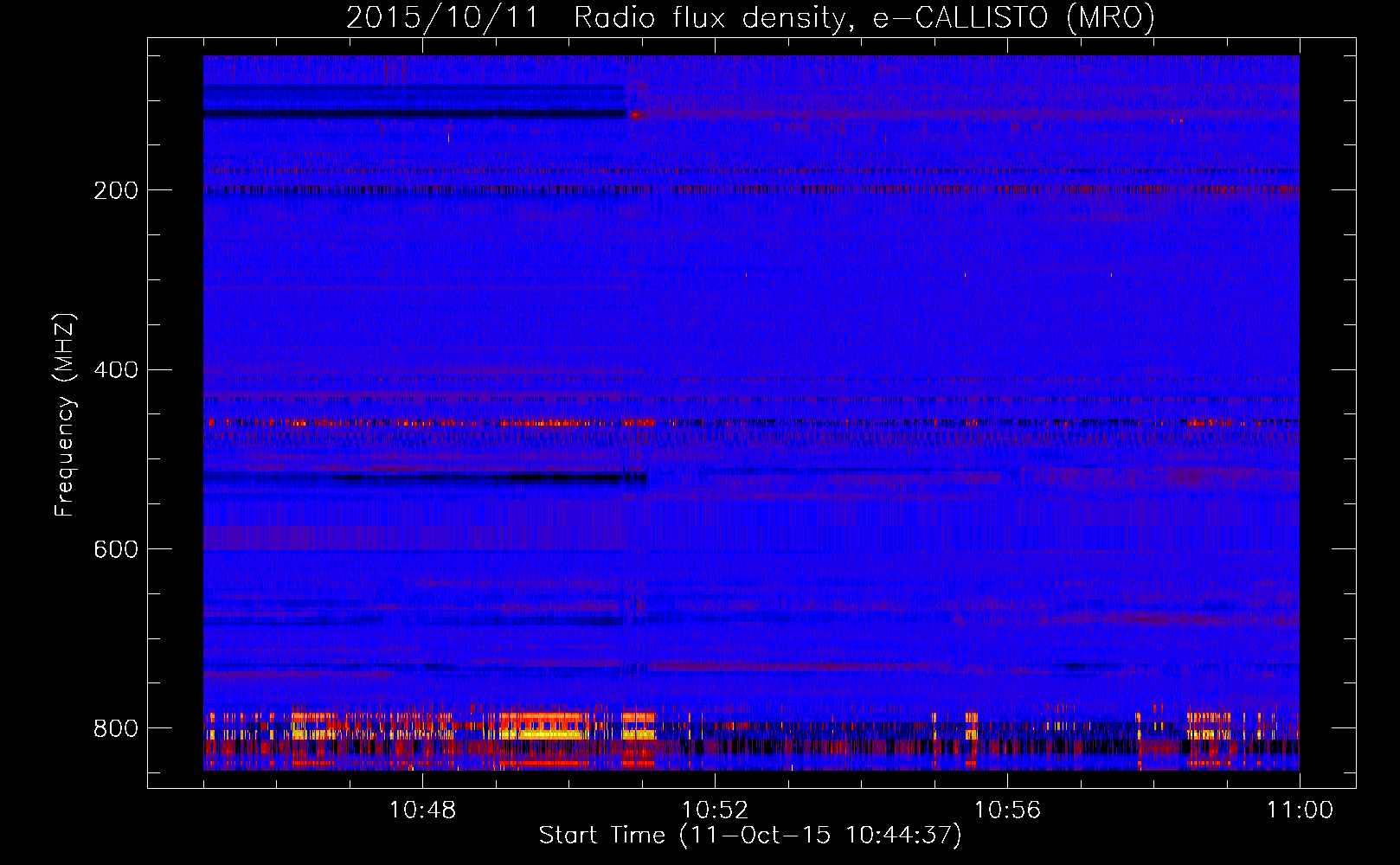Click the 800 frequency tick label

point(116,728)
